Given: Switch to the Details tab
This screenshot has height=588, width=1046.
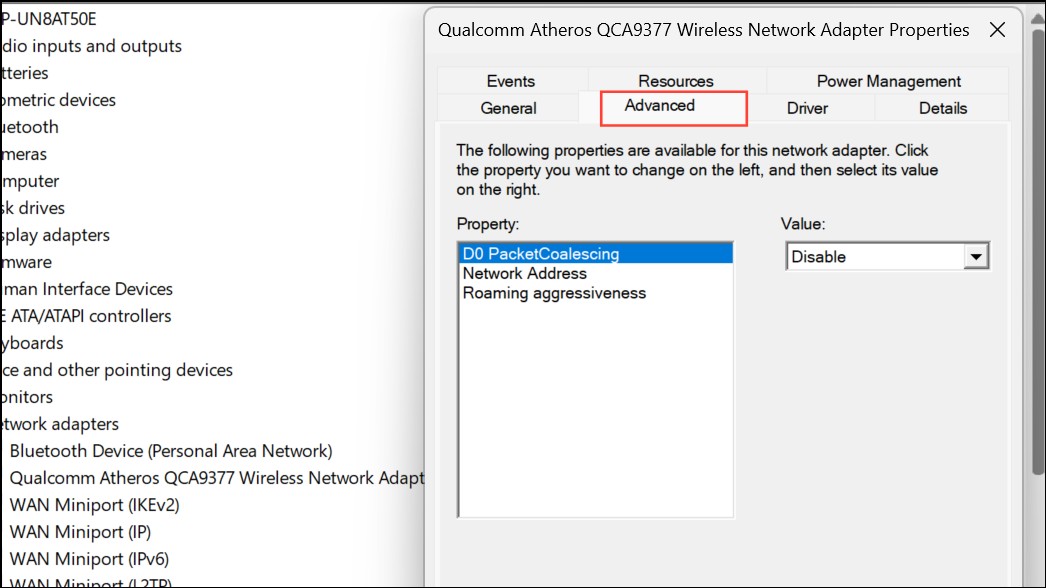Looking at the screenshot, I should pos(943,108).
